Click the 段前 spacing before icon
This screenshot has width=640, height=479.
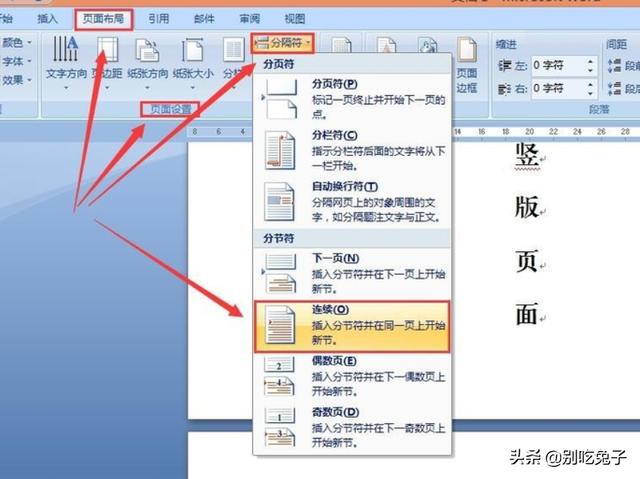point(614,66)
